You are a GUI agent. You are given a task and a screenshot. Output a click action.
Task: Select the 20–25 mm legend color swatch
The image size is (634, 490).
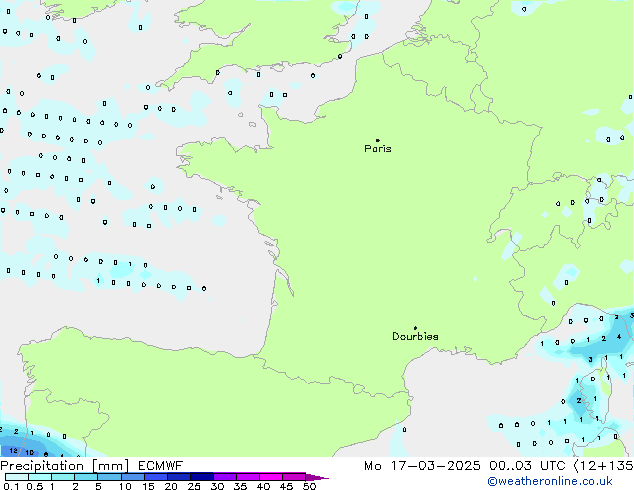178,477
